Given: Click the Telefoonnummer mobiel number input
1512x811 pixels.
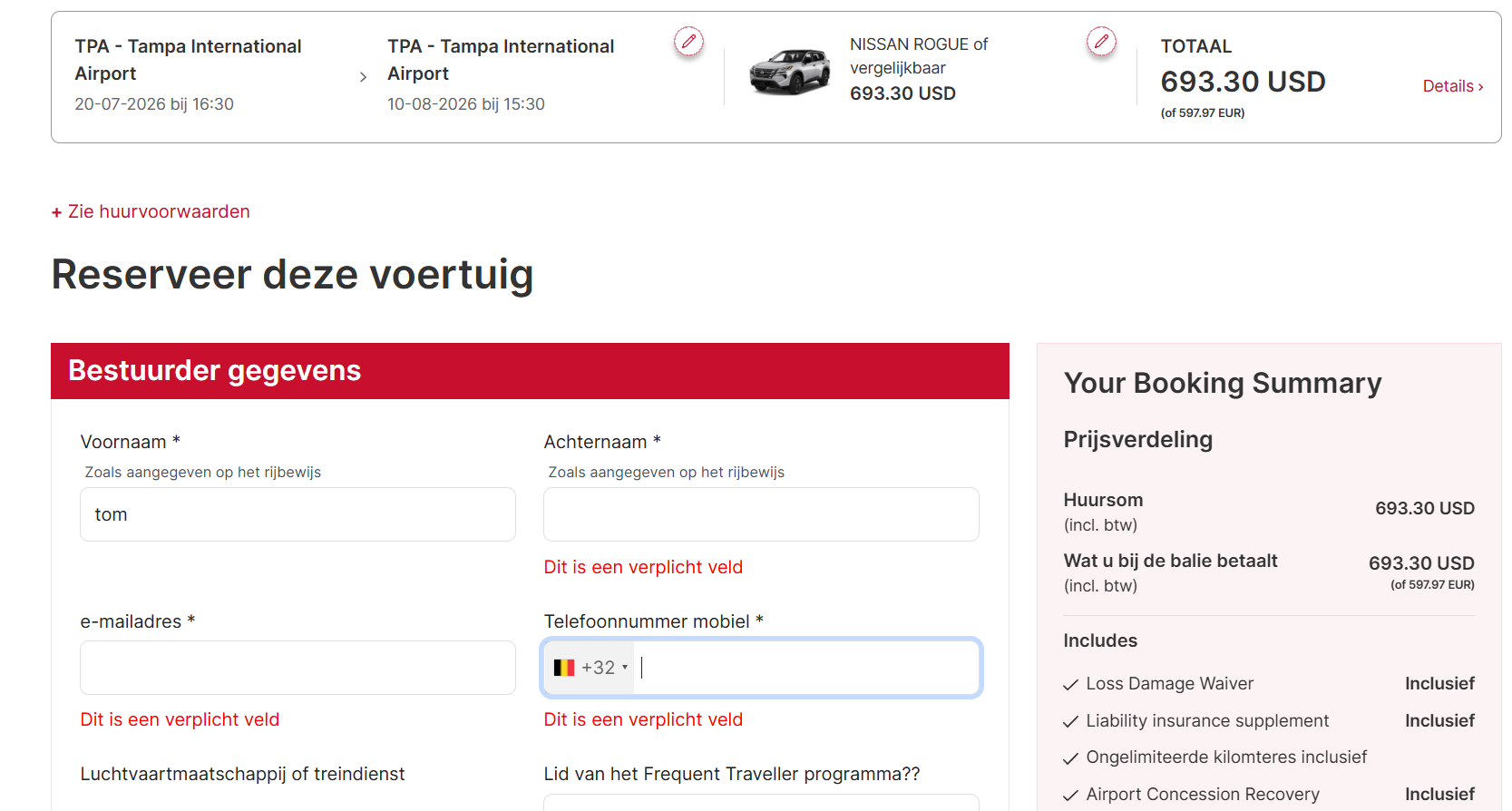Looking at the screenshot, I should [807, 668].
